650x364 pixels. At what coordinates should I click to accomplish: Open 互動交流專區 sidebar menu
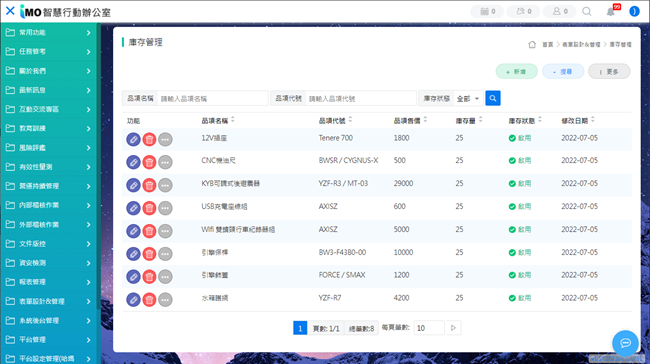[49, 109]
